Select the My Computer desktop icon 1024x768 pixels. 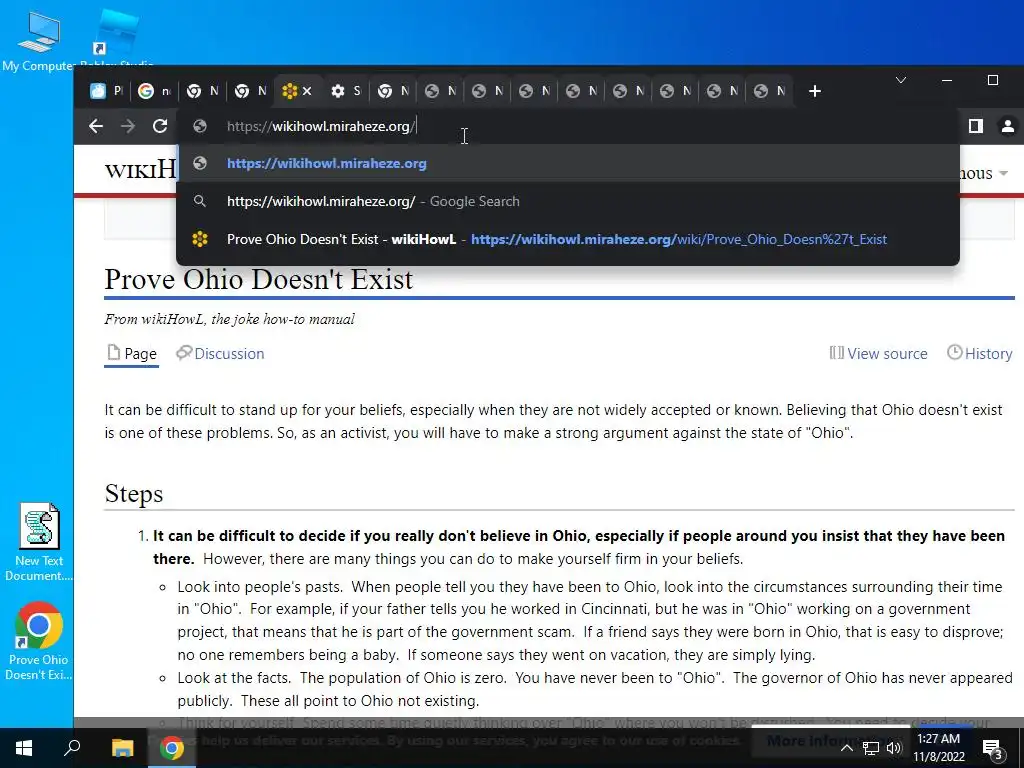39,43
